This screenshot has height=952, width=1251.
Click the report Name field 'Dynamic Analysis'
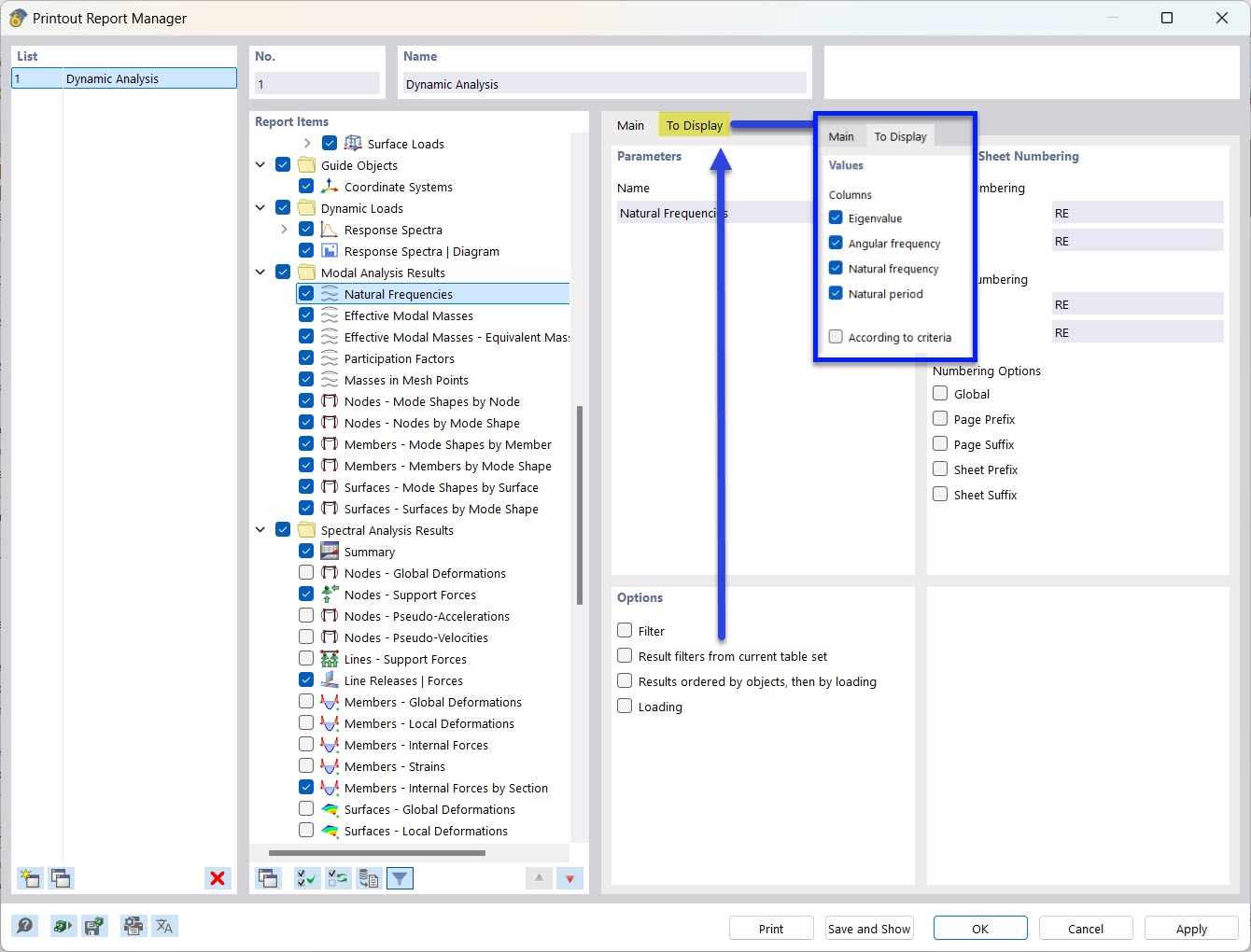[x=605, y=84]
